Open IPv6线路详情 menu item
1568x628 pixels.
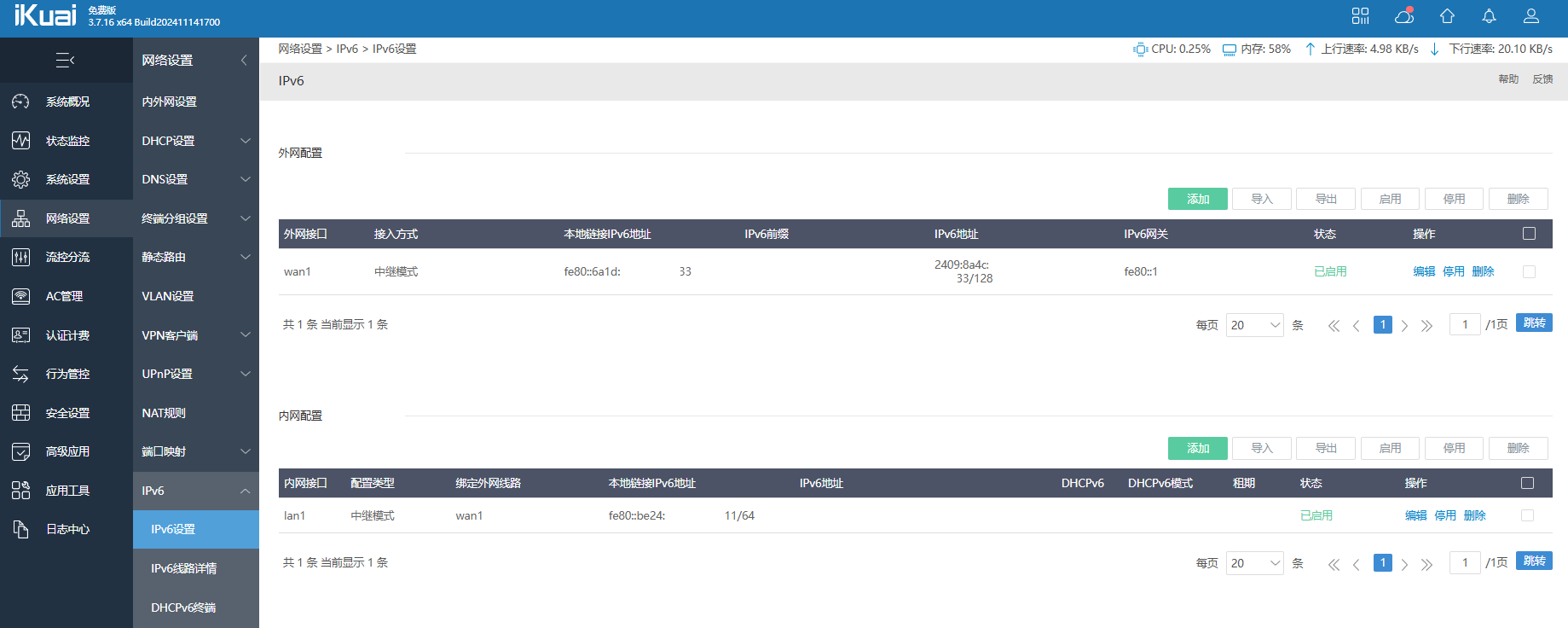[x=183, y=568]
